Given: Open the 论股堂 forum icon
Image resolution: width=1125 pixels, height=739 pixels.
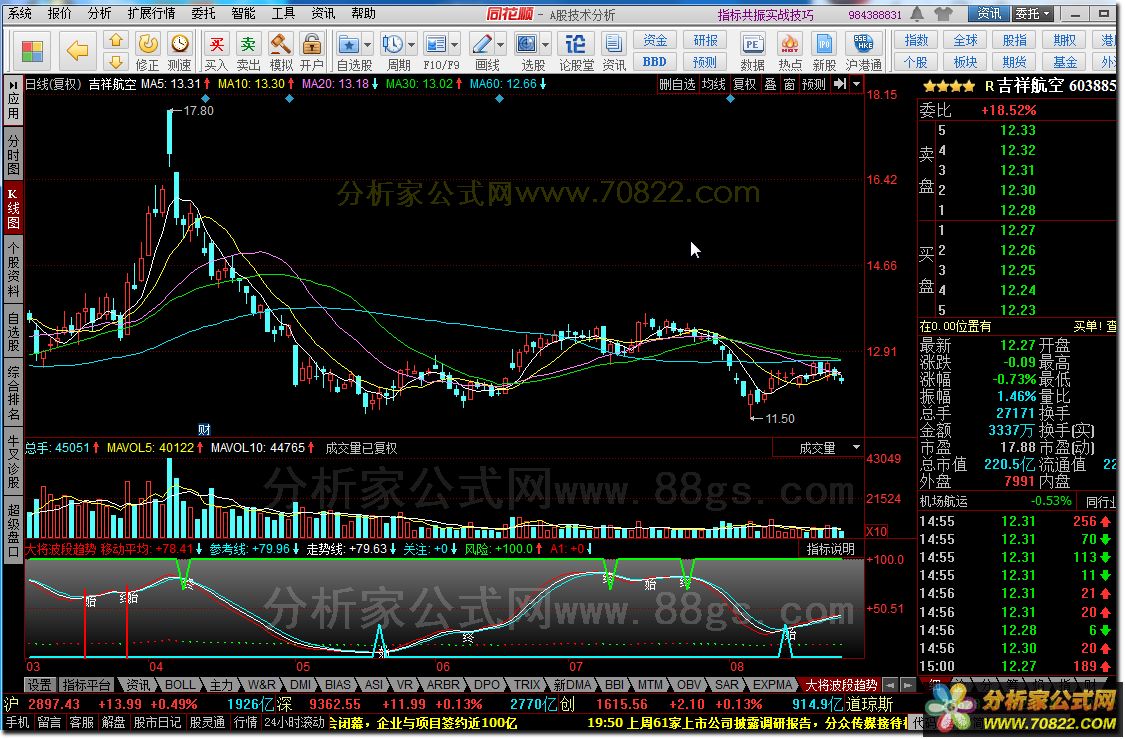Looking at the screenshot, I should coord(575,44).
